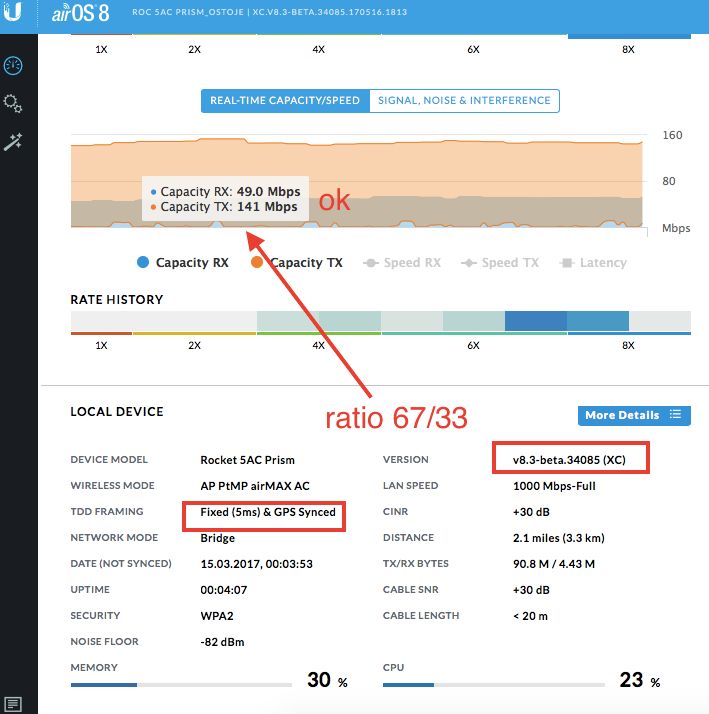This screenshot has width=709, height=714.
Task: Click the 90.8 M / 4.43 M bytes value
Action: pyautogui.click(x=554, y=564)
